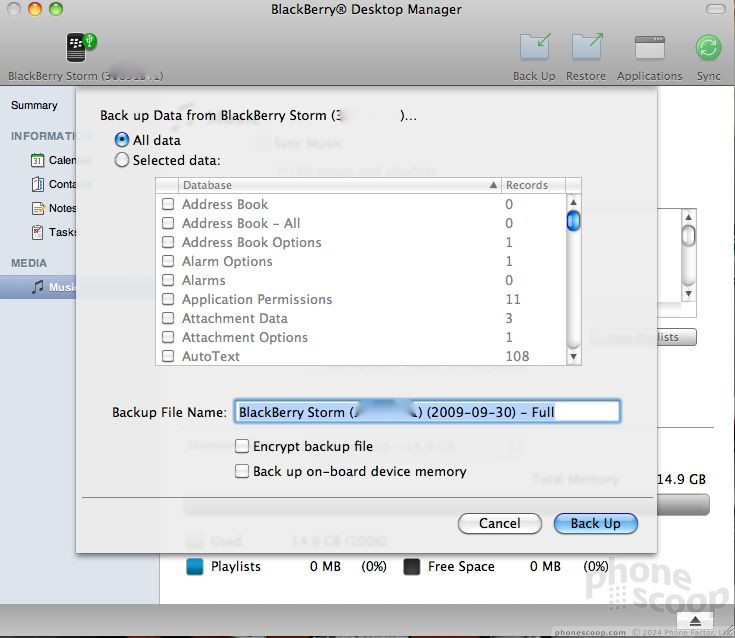Sort by the Database column header
This screenshot has width=735, height=638.
tap(339, 185)
